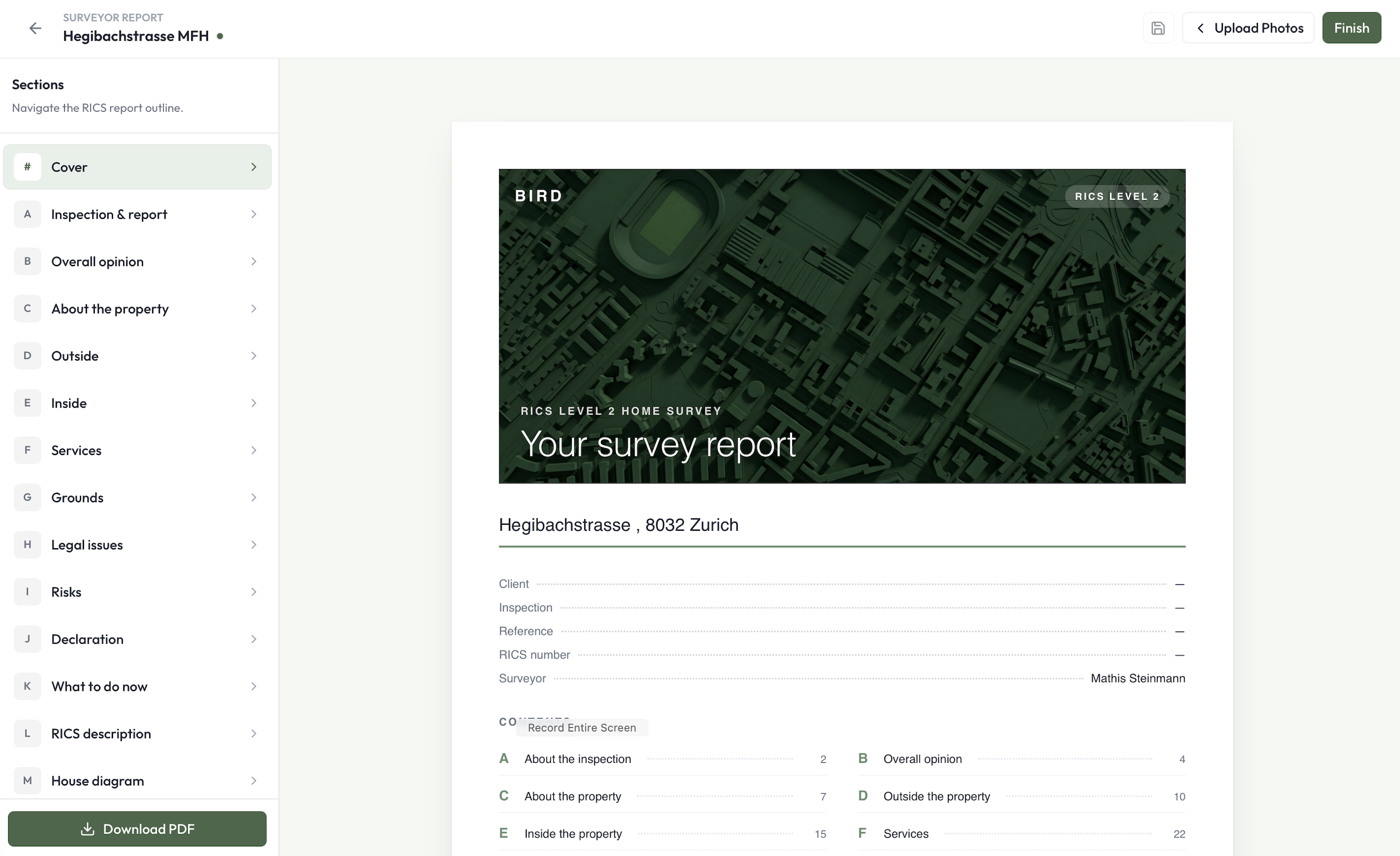This screenshot has width=1400, height=856.
Task: Open the Inside section
Action: pos(137,403)
